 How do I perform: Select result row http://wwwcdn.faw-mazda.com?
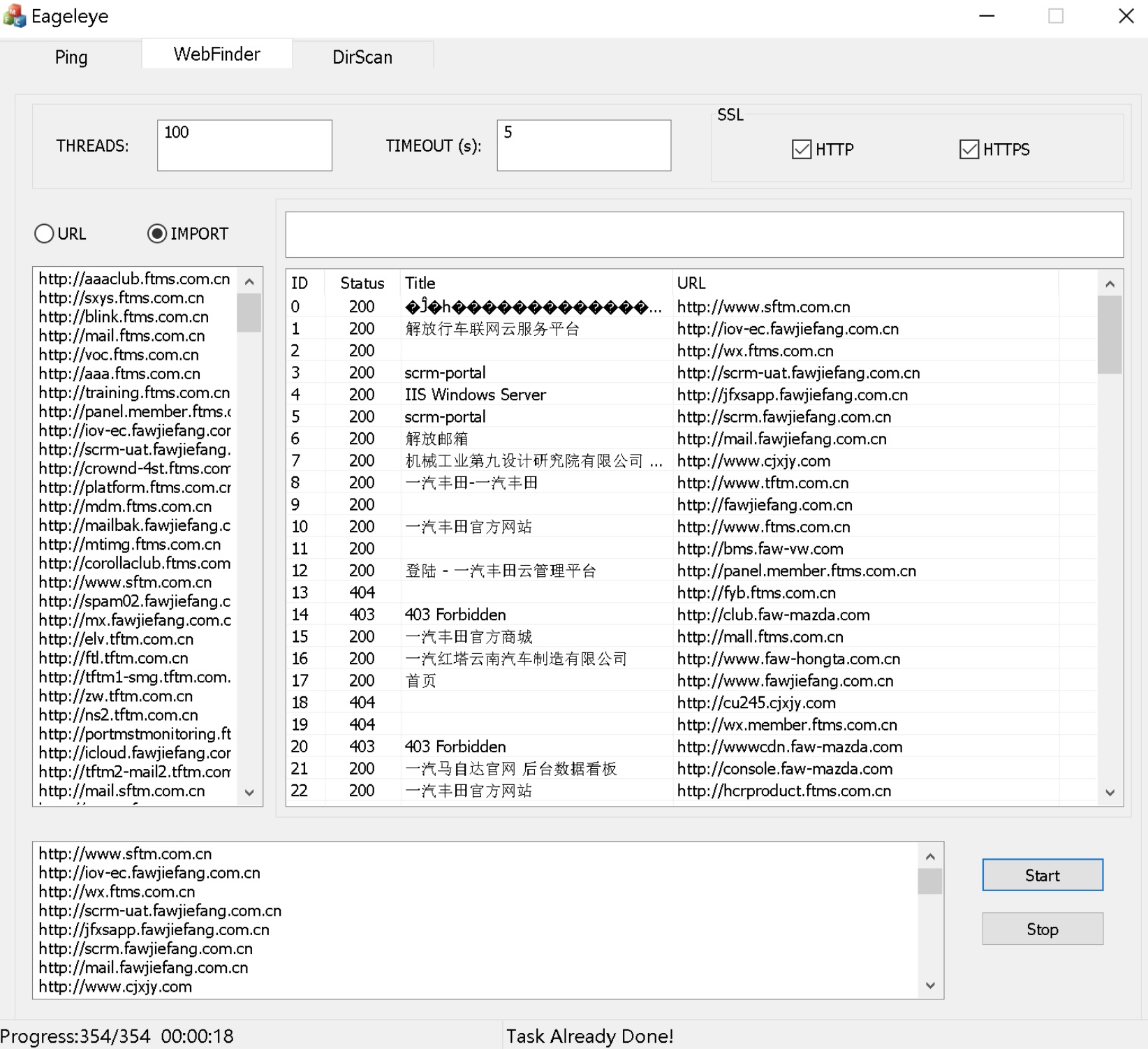(691, 747)
